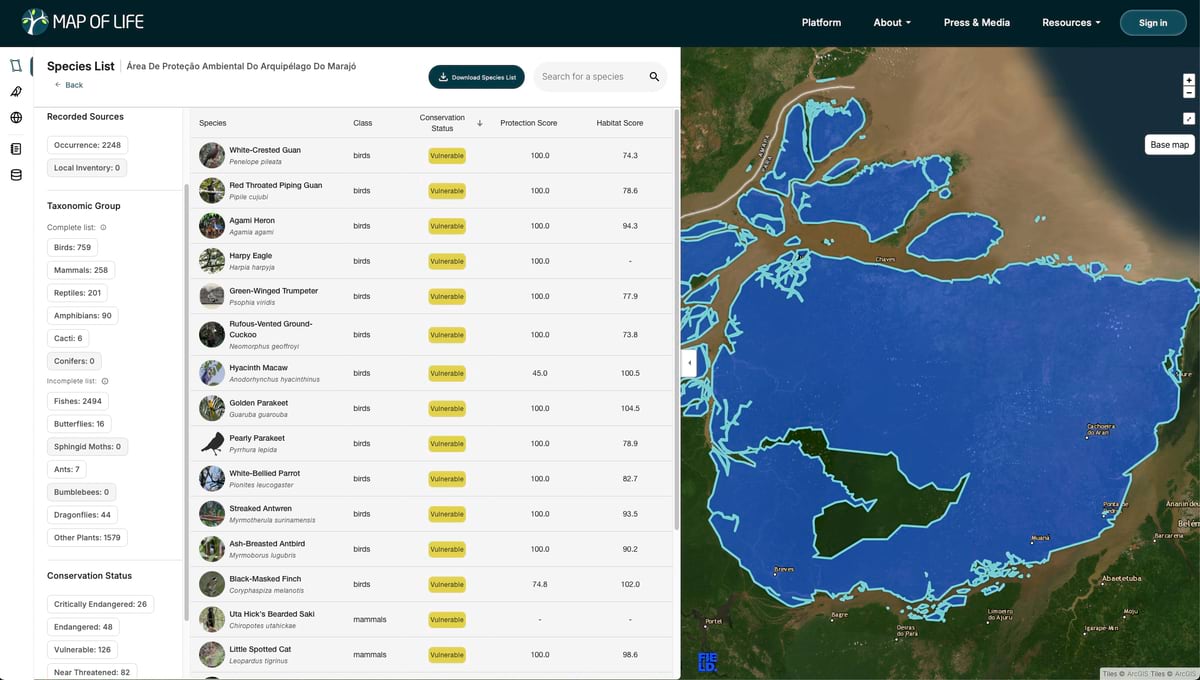This screenshot has width=1200, height=680.
Task: Toggle the Butterflies: 16 filter
Action: click(79, 424)
